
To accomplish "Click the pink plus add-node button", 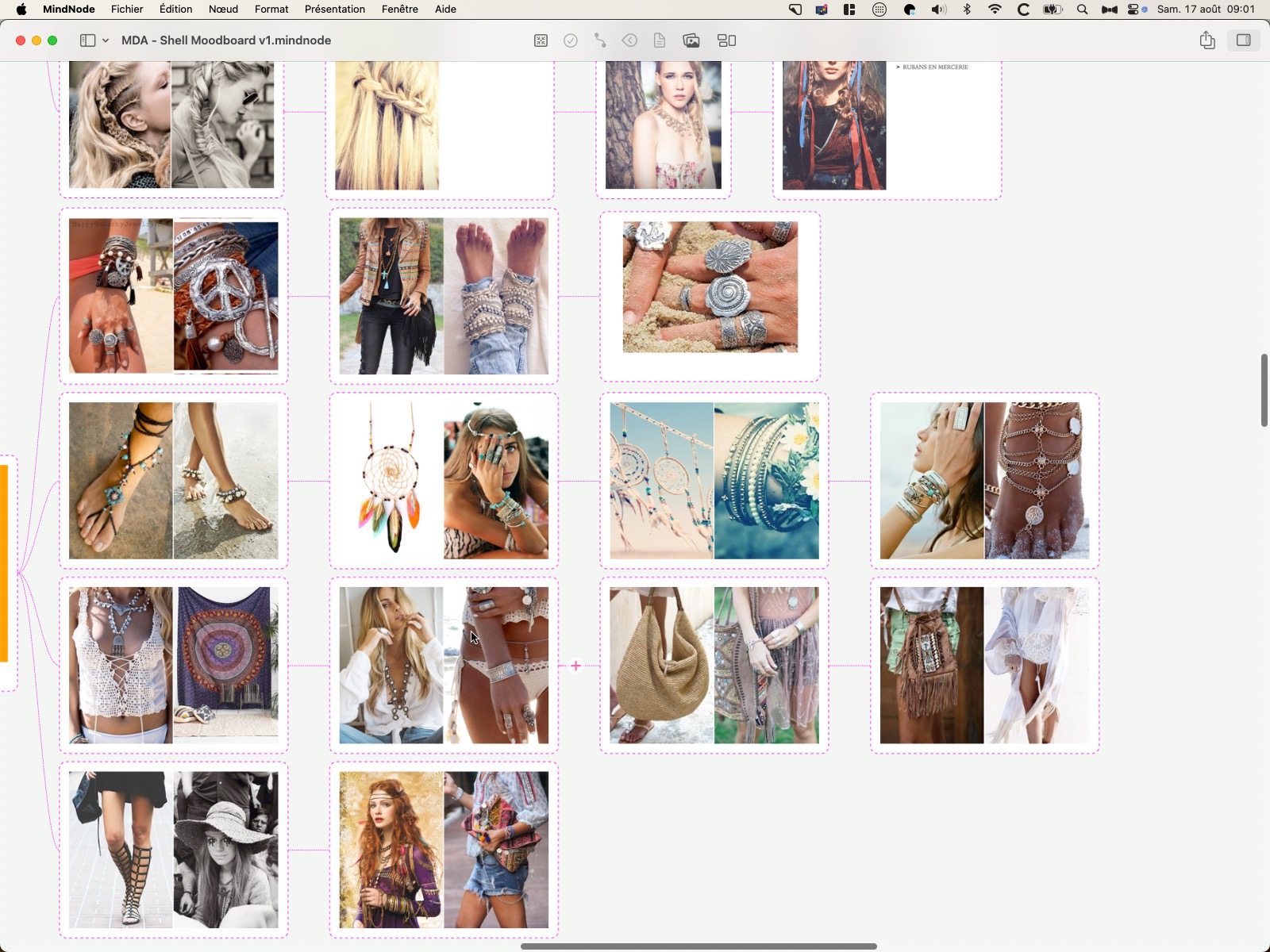I will tap(576, 666).
